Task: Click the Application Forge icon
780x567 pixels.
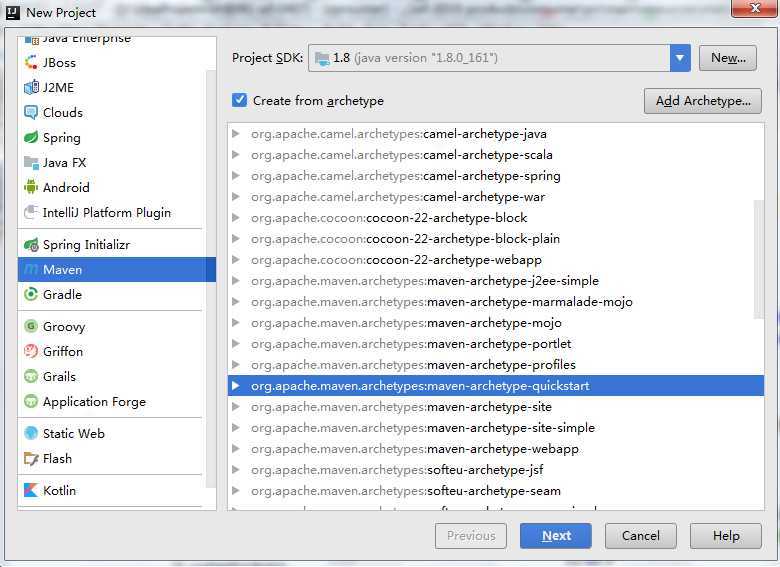Action: tap(31, 401)
